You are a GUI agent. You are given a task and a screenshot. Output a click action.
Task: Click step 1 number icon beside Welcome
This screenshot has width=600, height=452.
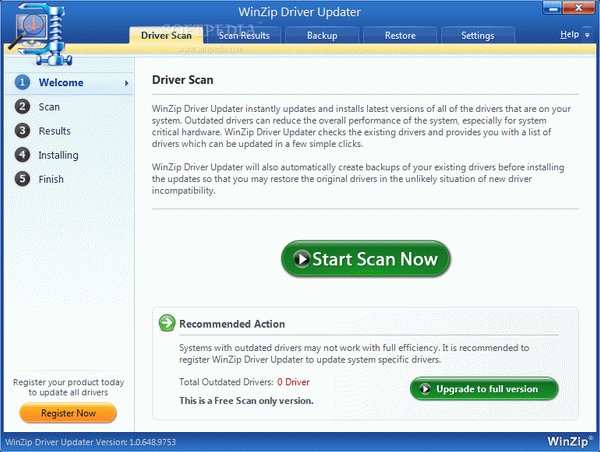[x=22, y=82]
